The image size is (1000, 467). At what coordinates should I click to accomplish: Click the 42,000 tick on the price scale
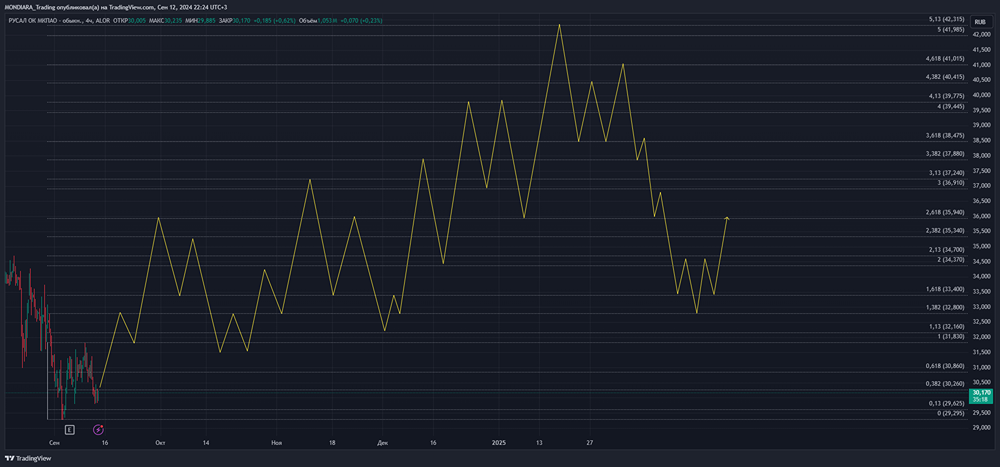(x=981, y=34)
